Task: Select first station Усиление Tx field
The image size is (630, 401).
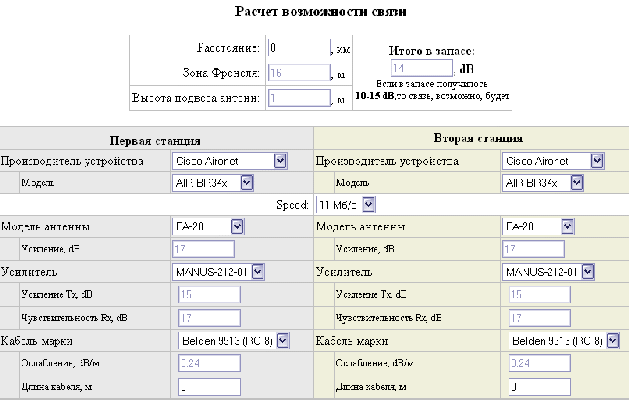Action: tap(209, 295)
